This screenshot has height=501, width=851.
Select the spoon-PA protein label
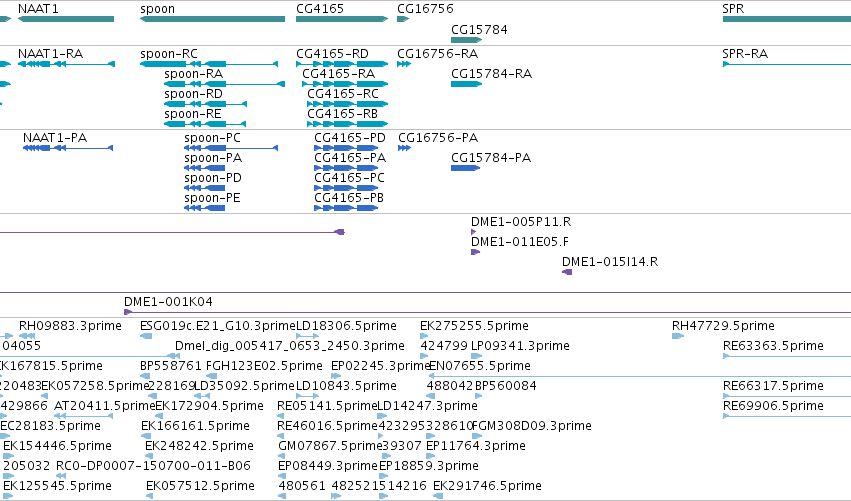(213, 158)
